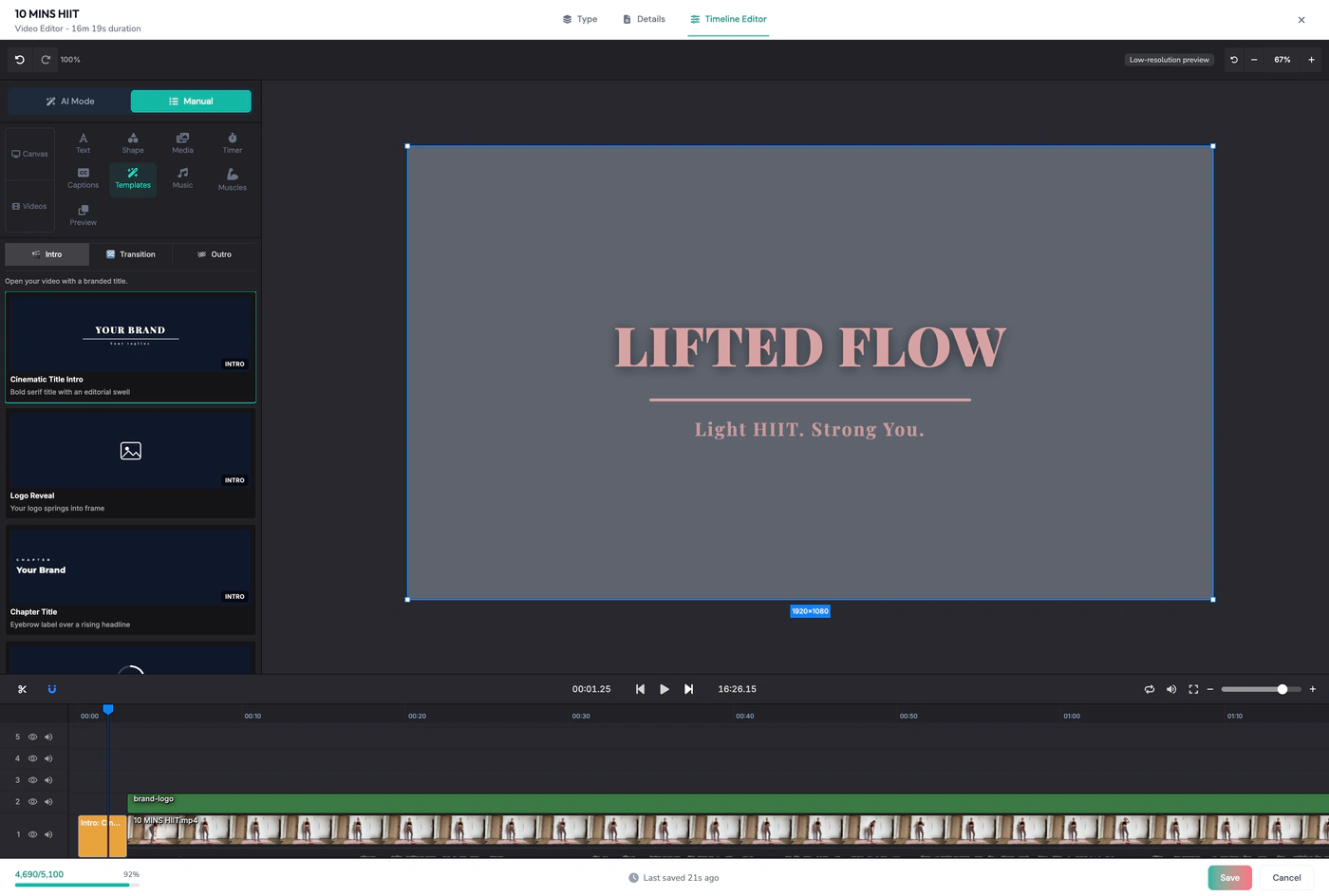
Task: Select the Transition templates tab
Action: coord(131,254)
